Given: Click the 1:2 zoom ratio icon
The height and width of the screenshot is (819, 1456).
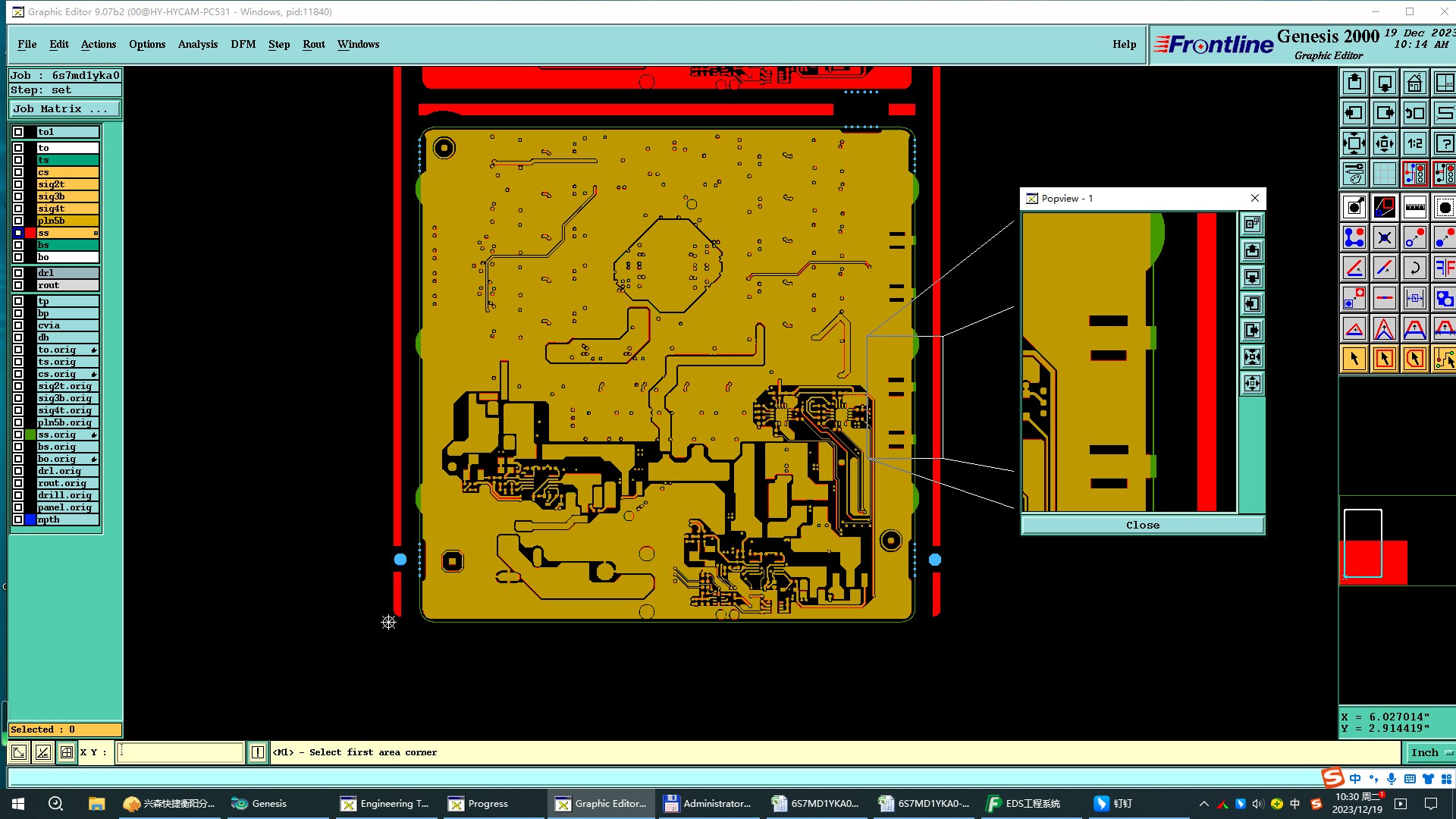Looking at the screenshot, I should [1414, 143].
